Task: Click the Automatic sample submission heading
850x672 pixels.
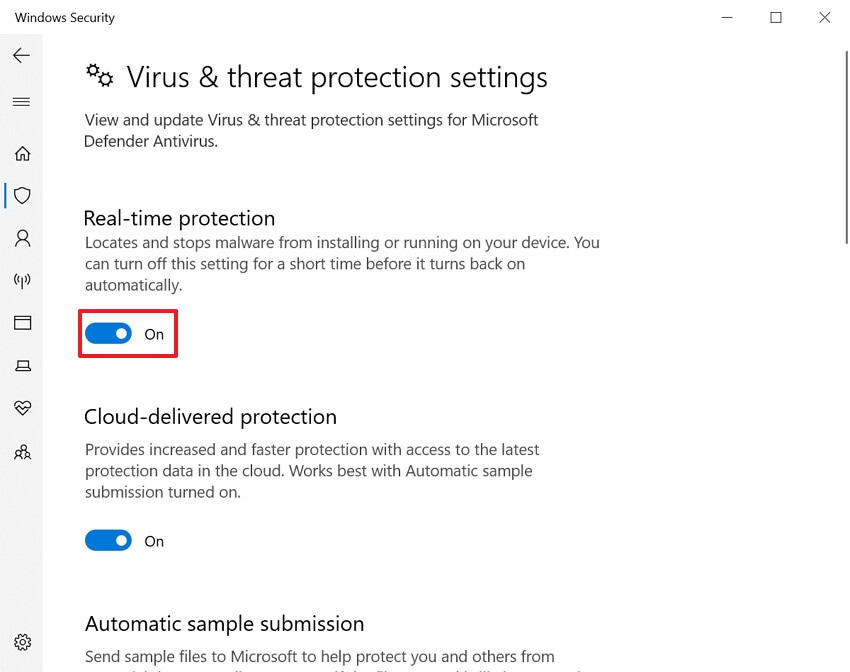Action: pos(224,623)
